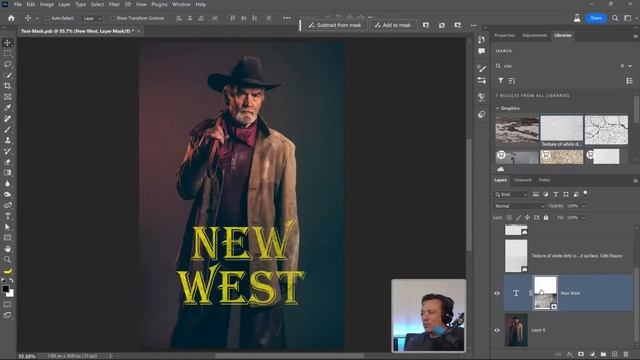This screenshot has height=360, width=640.
Task: Toggle lock transparent pixels
Action: point(509,218)
